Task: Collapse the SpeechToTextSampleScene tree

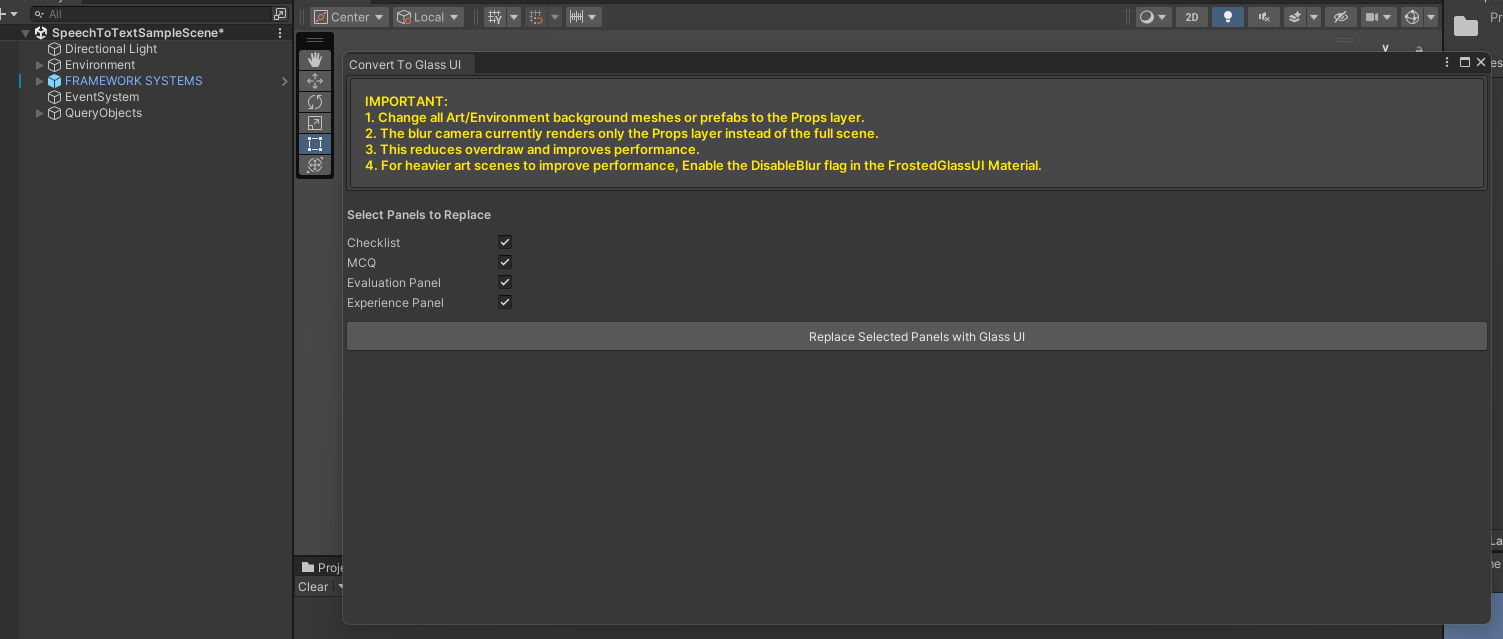Action: [26, 33]
